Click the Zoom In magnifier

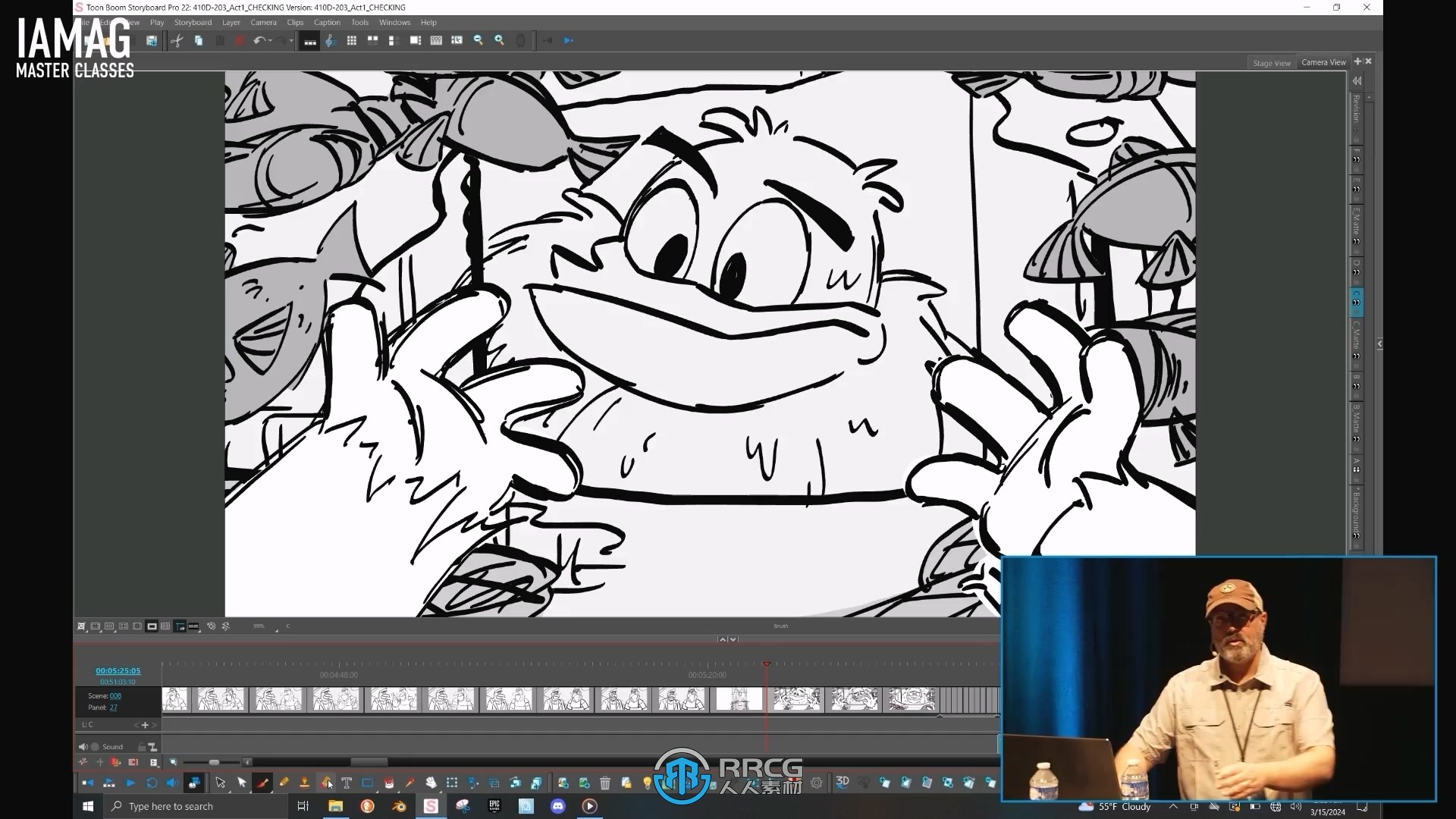point(499,41)
